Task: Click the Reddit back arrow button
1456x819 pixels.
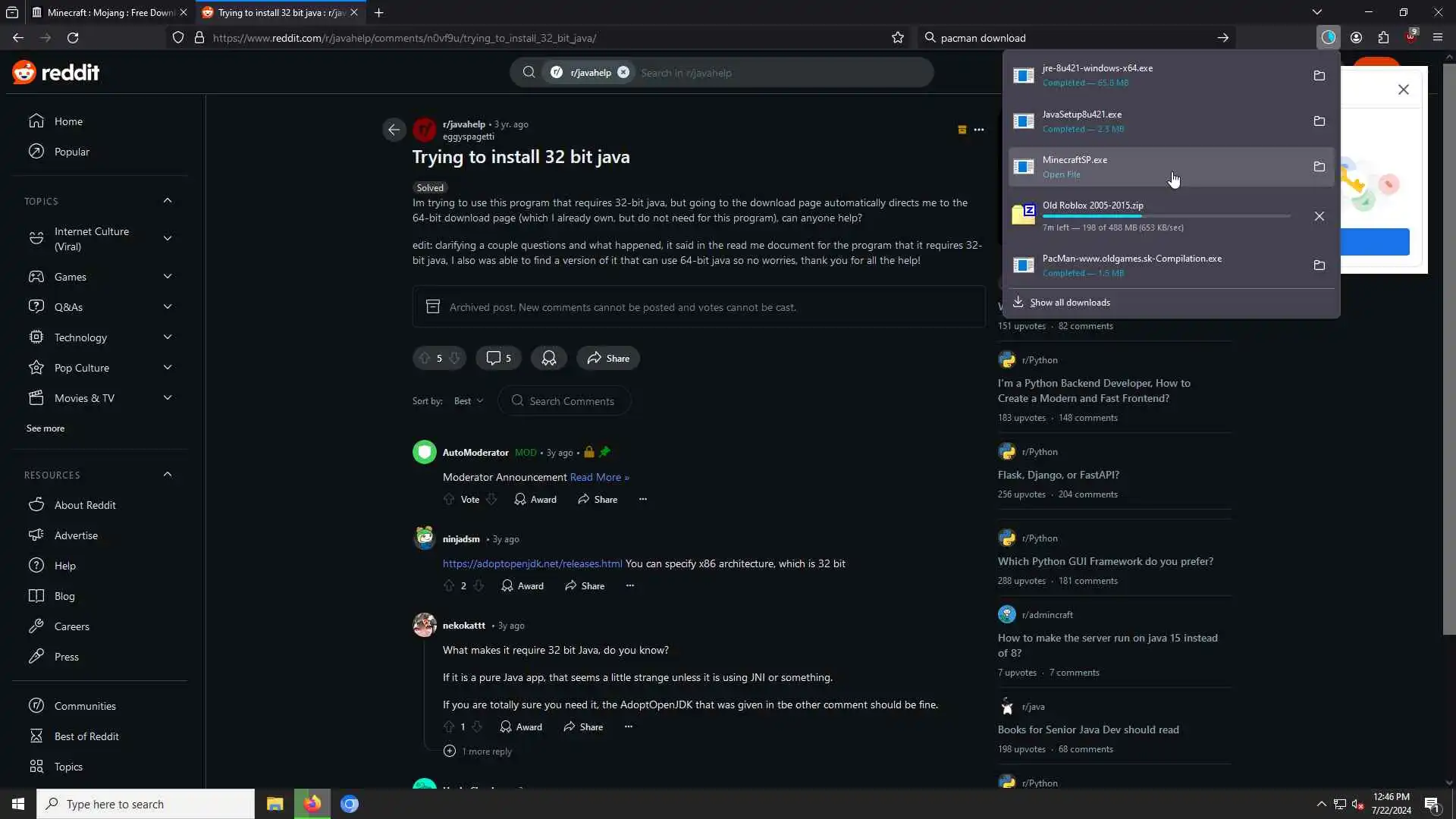Action: click(x=394, y=130)
